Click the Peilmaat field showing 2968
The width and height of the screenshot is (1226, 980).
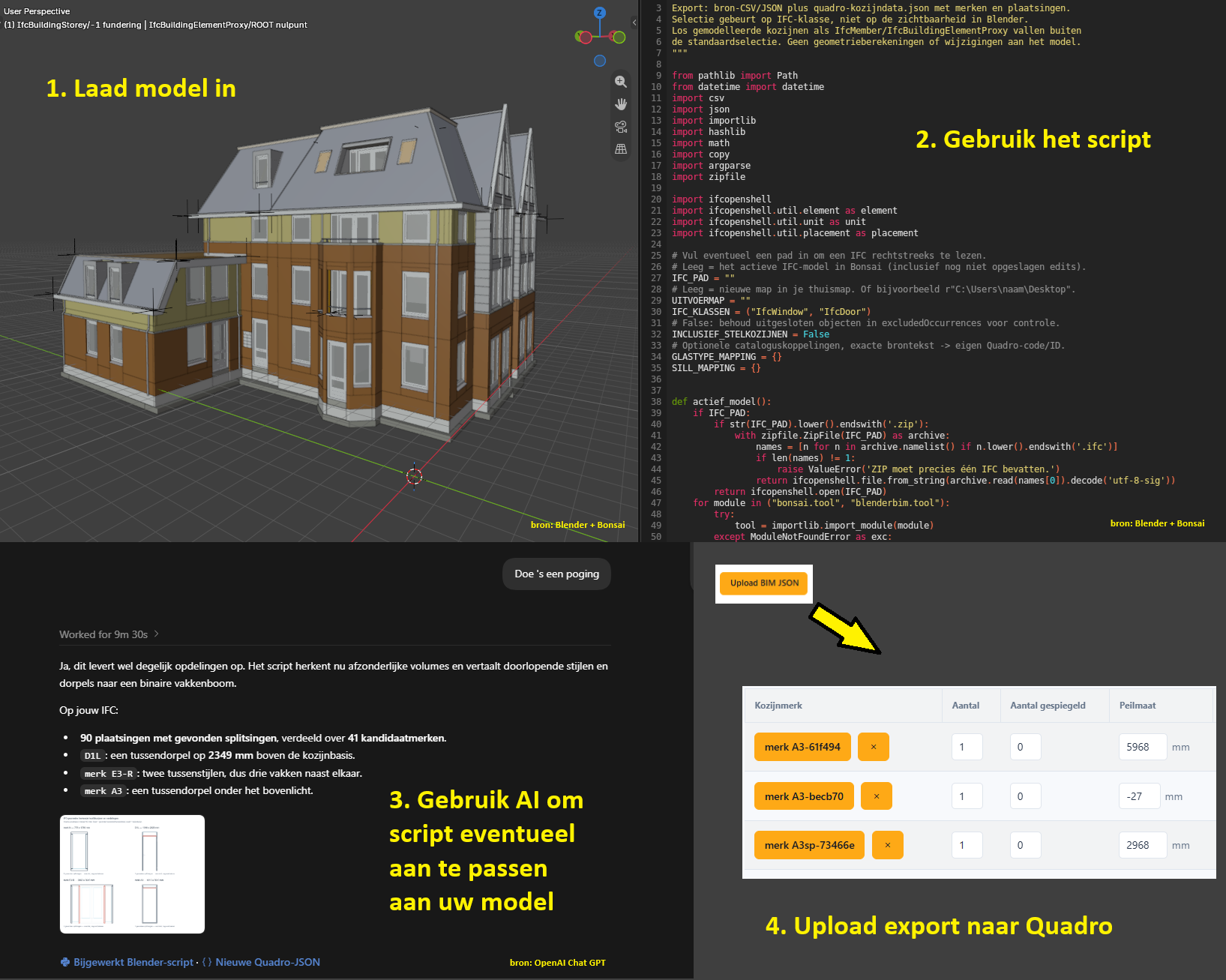(x=1143, y=845)
